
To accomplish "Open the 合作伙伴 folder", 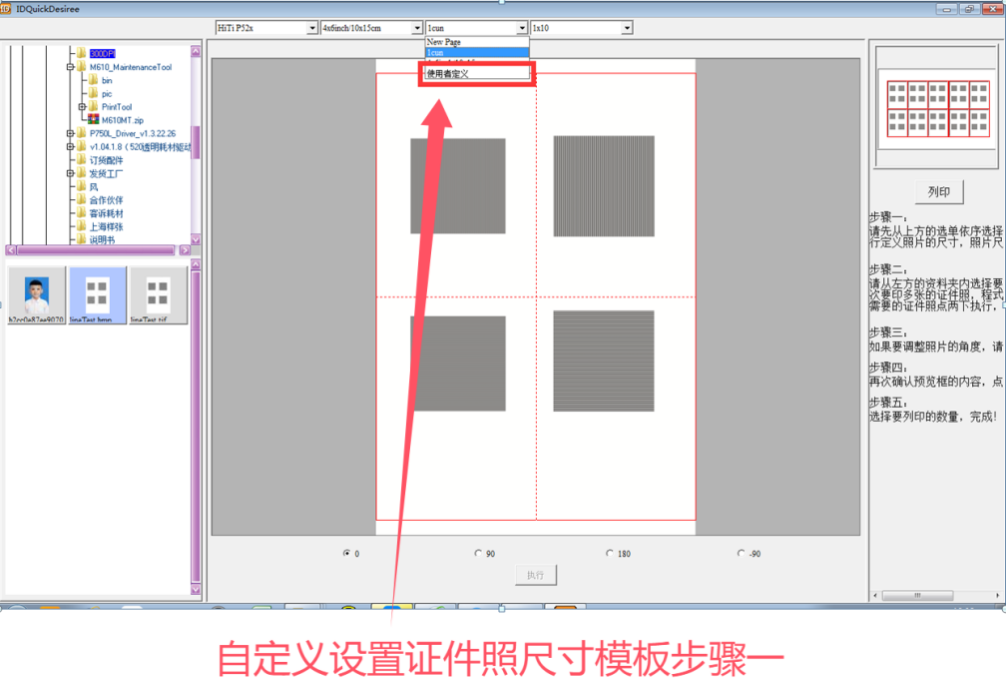I will click(x=105, y=200).
